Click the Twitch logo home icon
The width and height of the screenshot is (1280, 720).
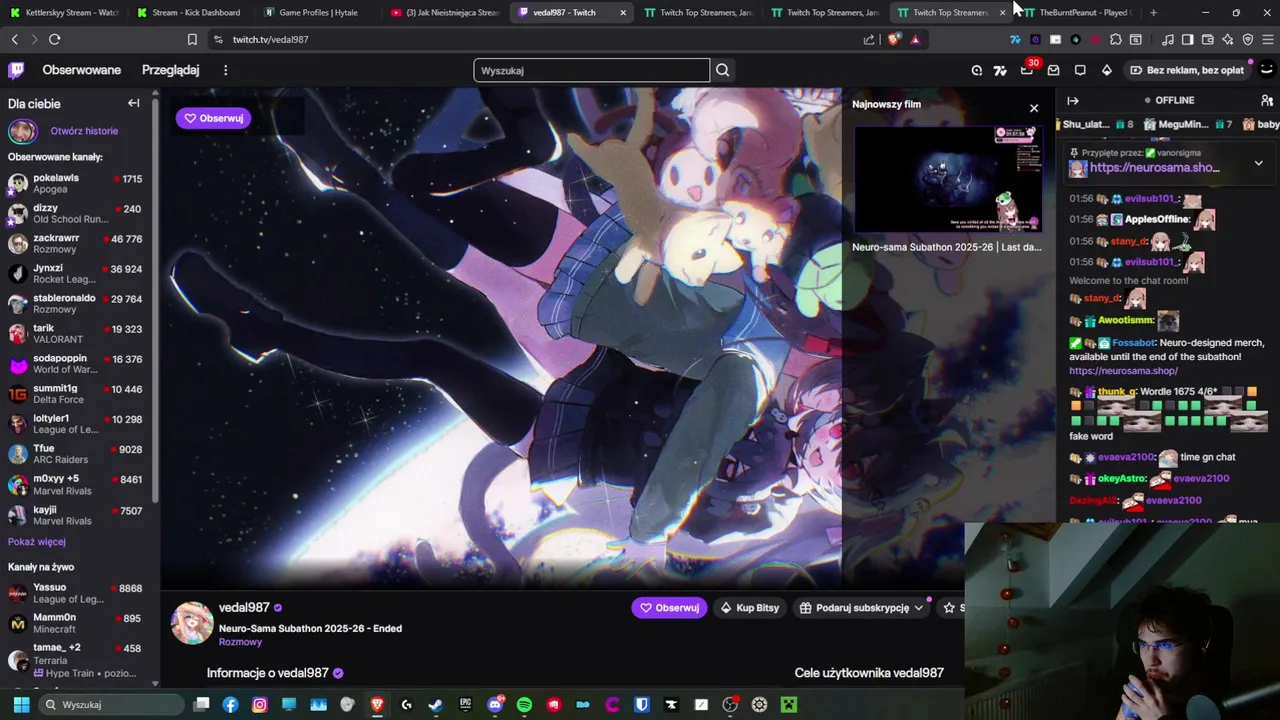click(x=16, y=70)
